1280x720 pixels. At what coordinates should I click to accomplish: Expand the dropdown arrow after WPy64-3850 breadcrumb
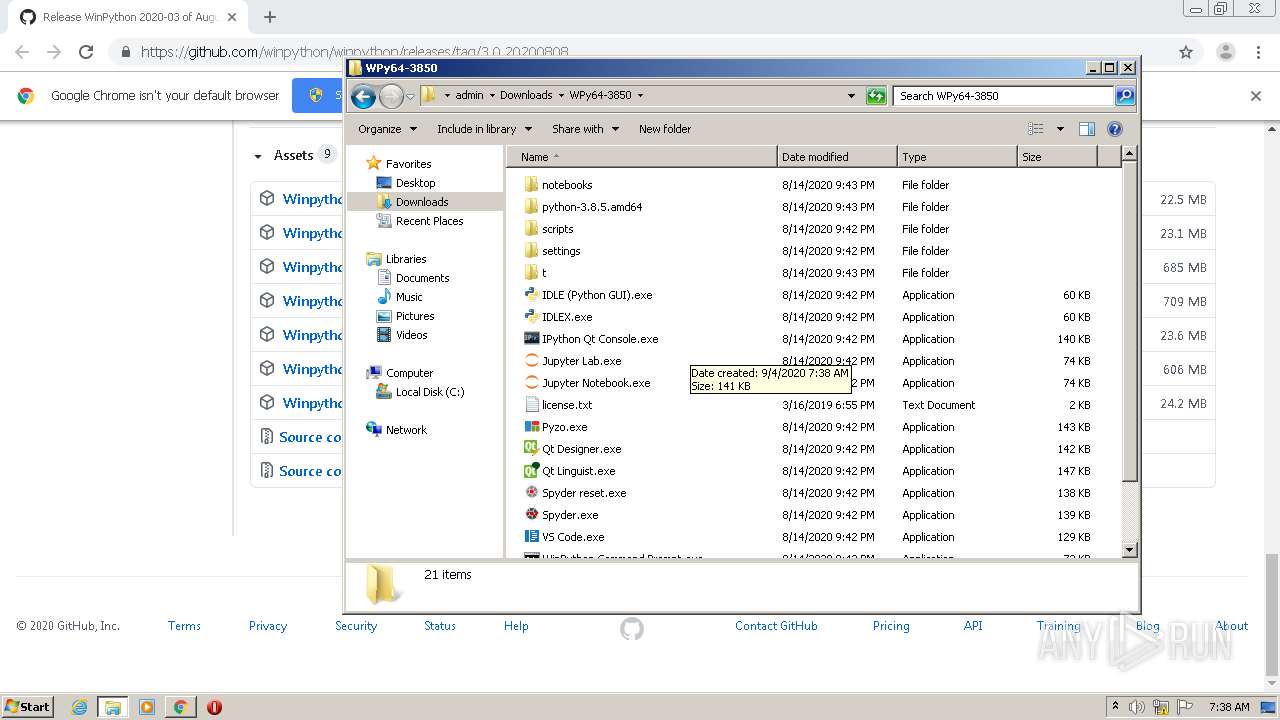pos(640,96)
